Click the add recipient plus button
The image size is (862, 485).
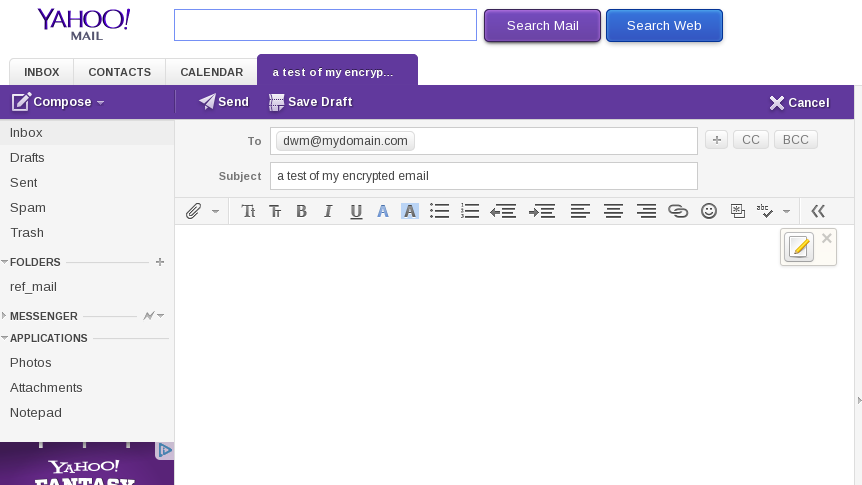[716, 140]
